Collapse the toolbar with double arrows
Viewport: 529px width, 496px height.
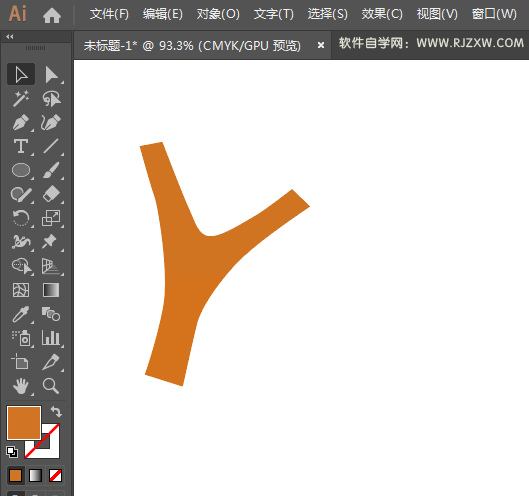coord(10,36)
